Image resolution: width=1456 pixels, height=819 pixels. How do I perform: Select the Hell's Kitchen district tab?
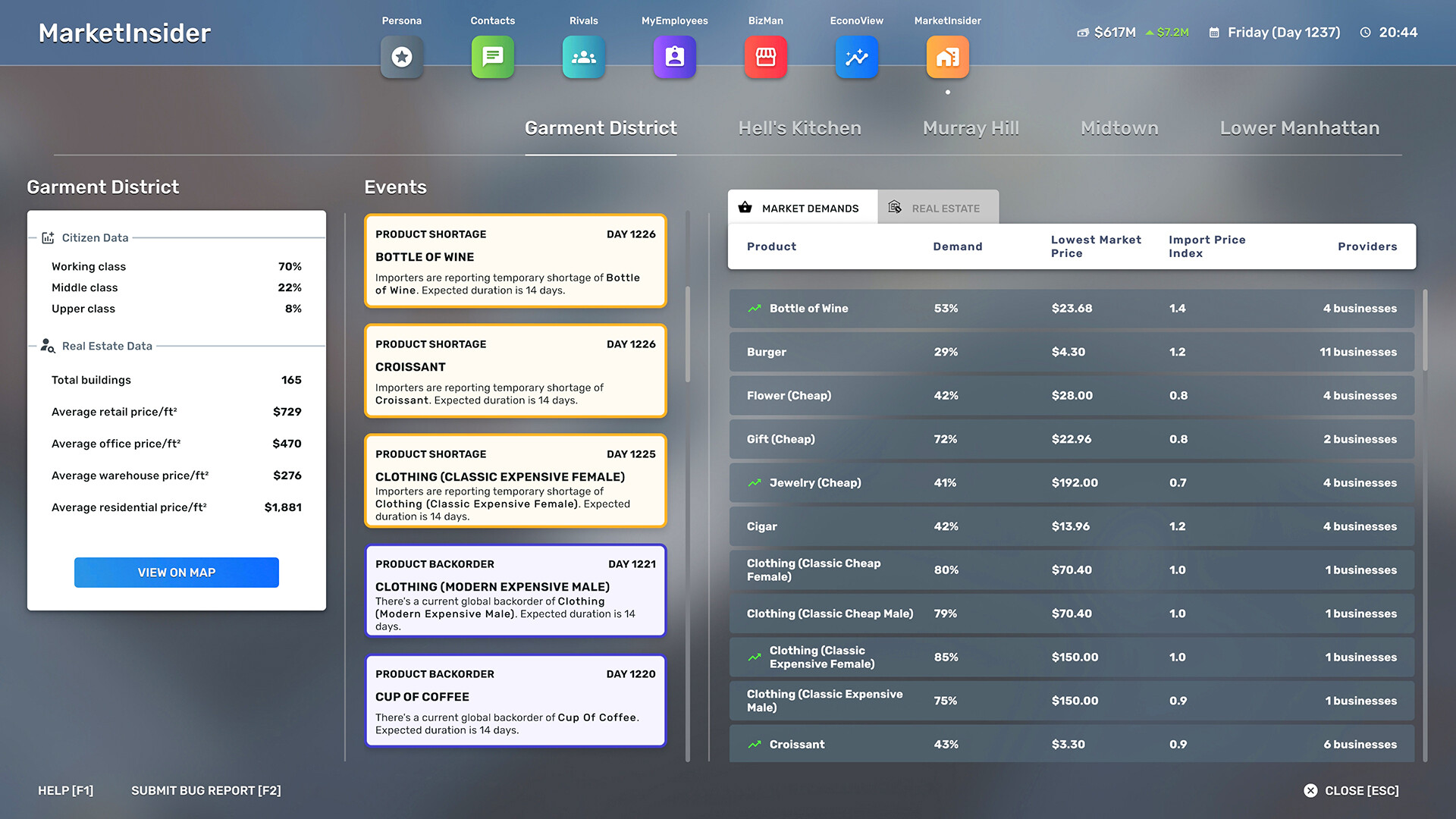(799, 127)
